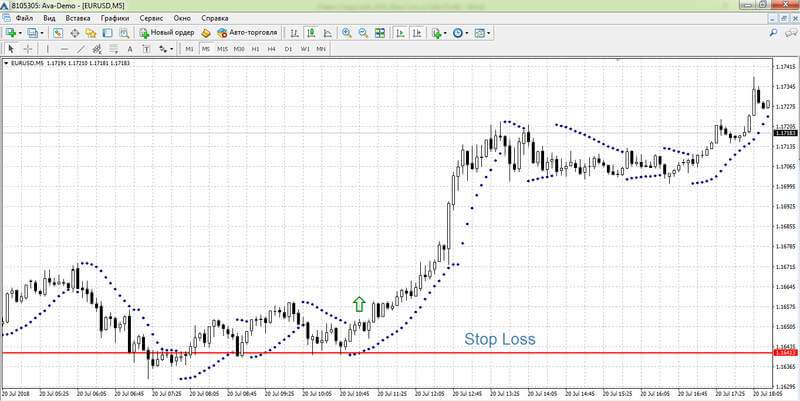Switch to H1 timeframe
The width and height of the screenshot is (800, 401).
(x=256, y=49)
